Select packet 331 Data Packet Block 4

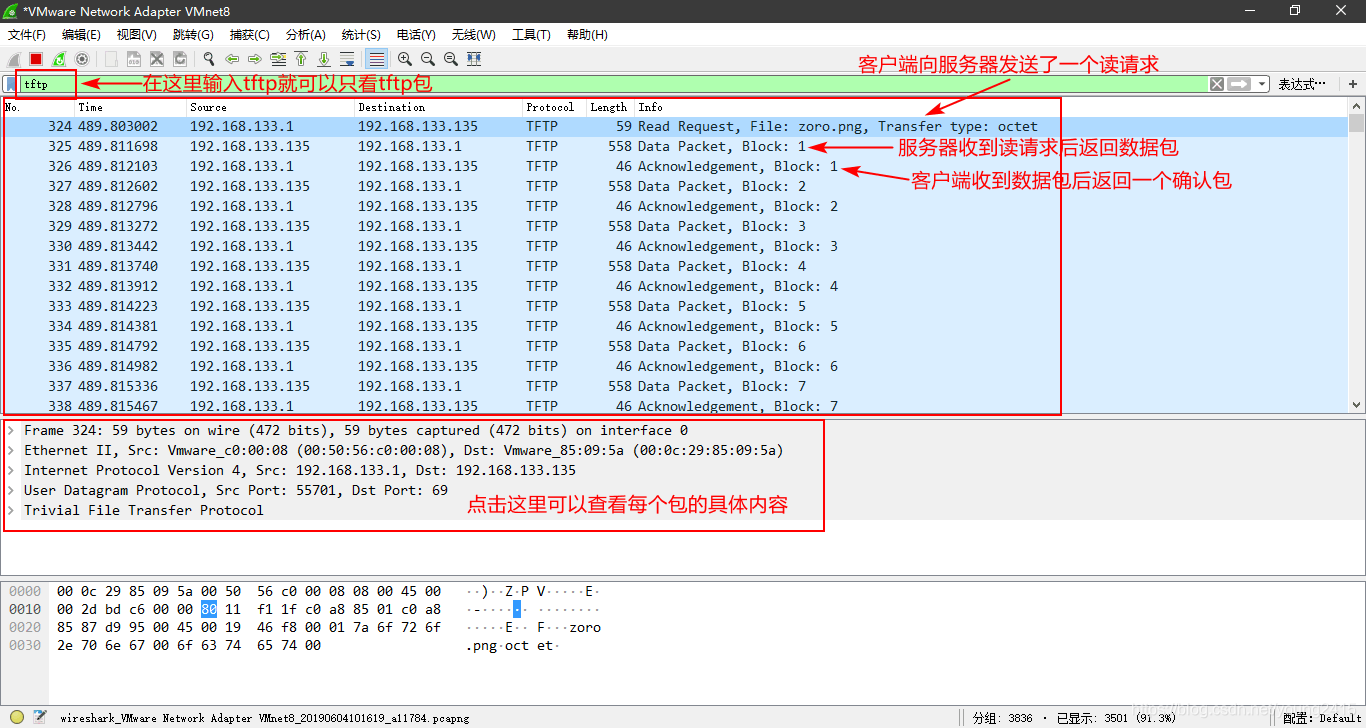point(675,266)
